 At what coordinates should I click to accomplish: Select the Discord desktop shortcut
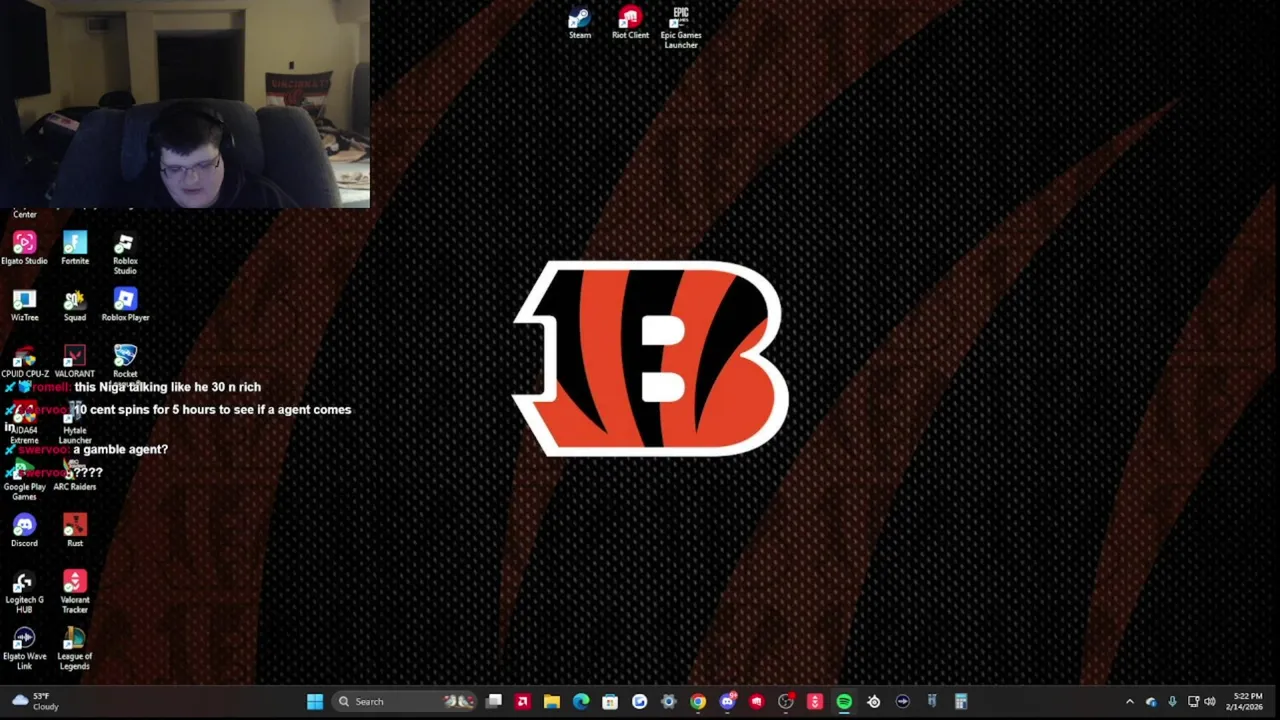coord(24,531)
